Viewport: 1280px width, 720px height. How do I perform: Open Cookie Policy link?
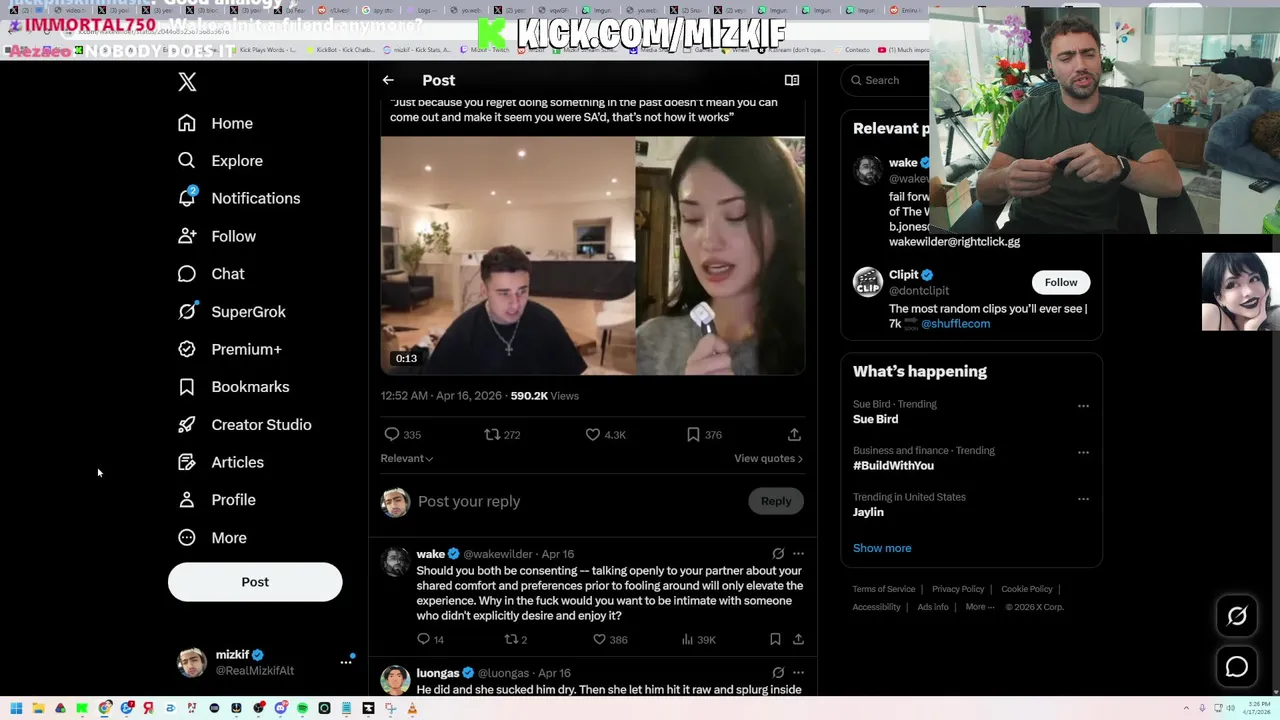[x=1027, y=589]
